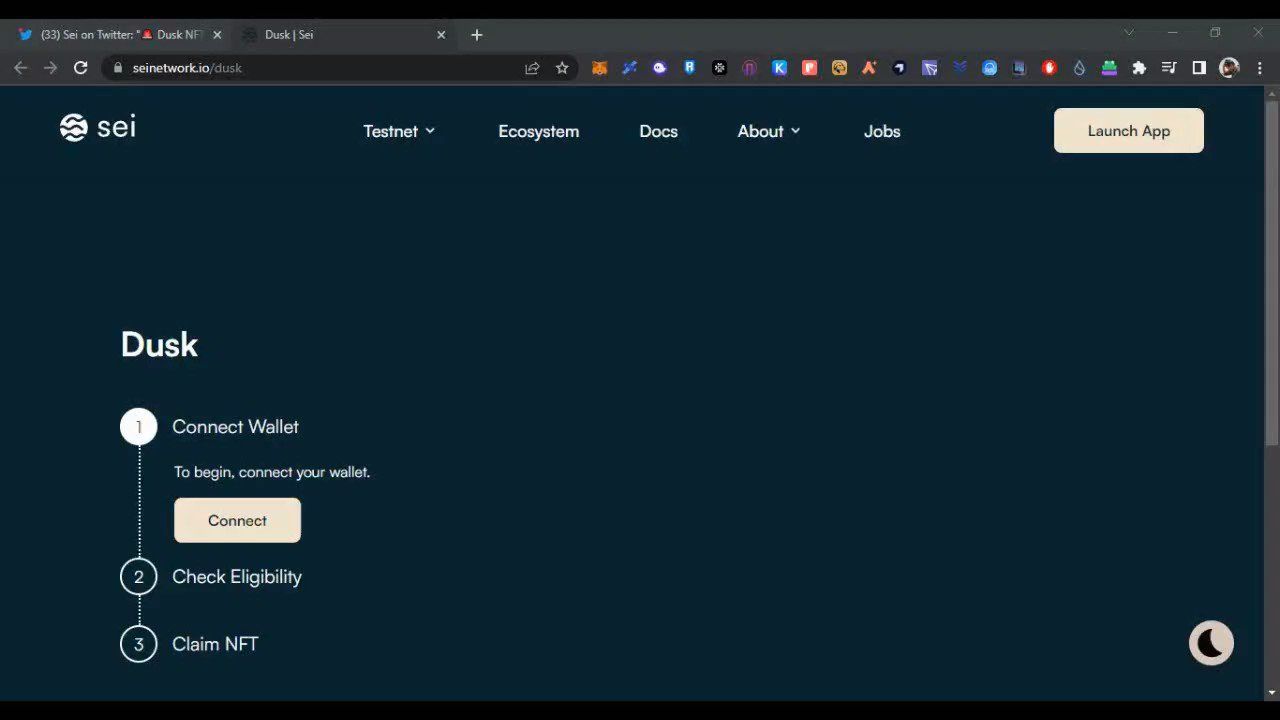Click the Connect wallet button

click(x=237, y=520)
